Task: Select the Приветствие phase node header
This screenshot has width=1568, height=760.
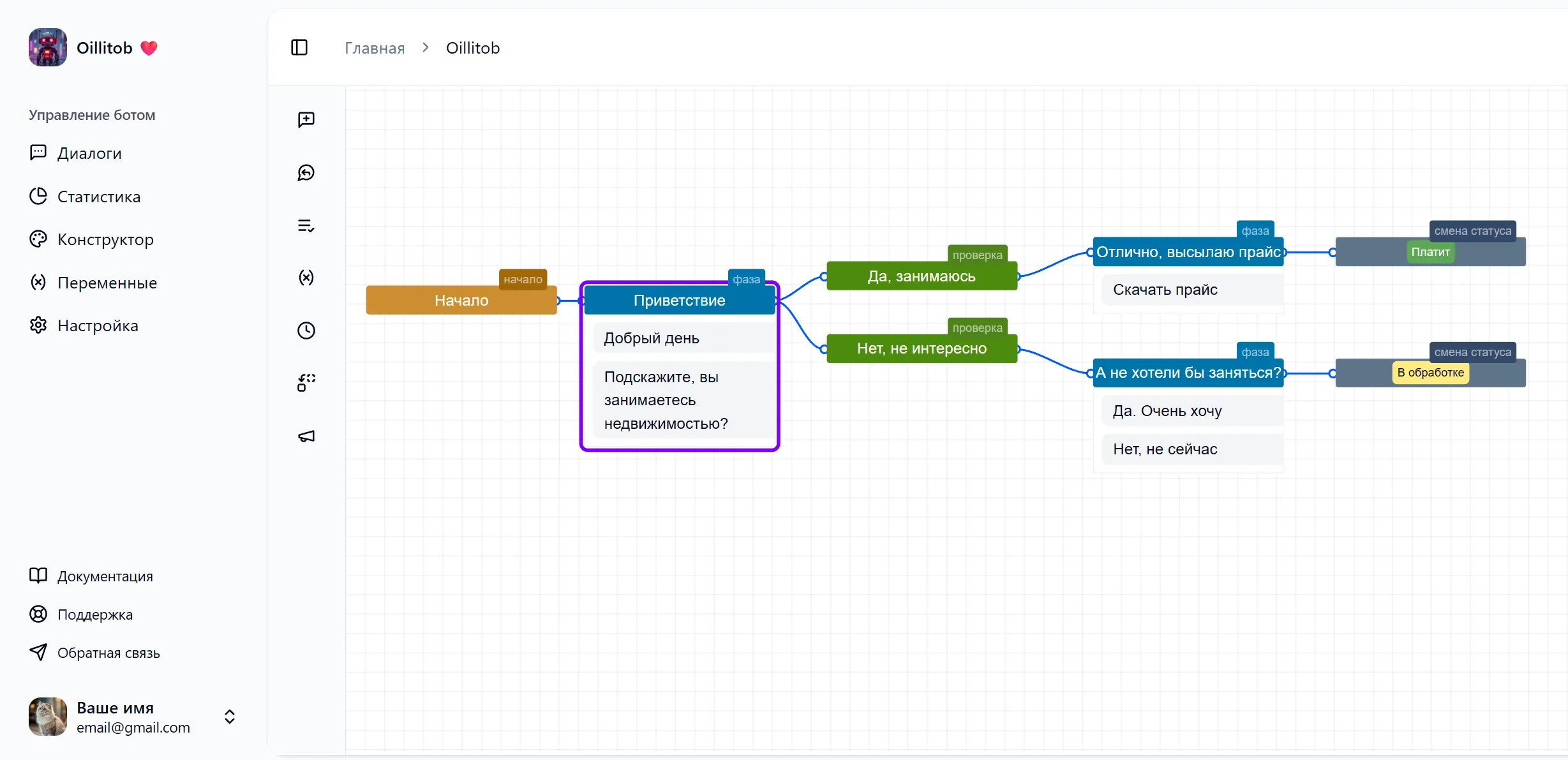Action: click(679, 301)
